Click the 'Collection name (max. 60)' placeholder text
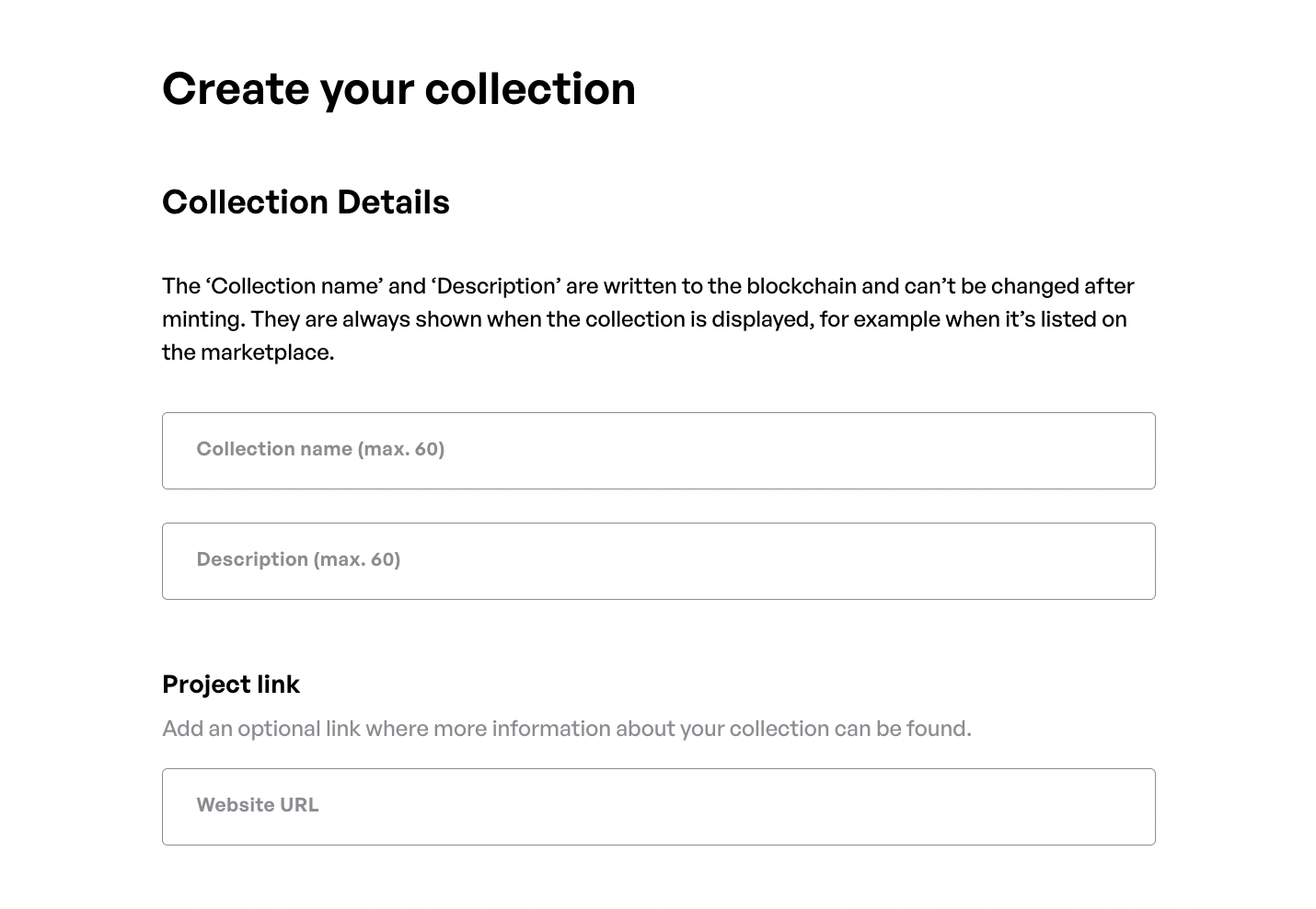 (x=320, y=449)
